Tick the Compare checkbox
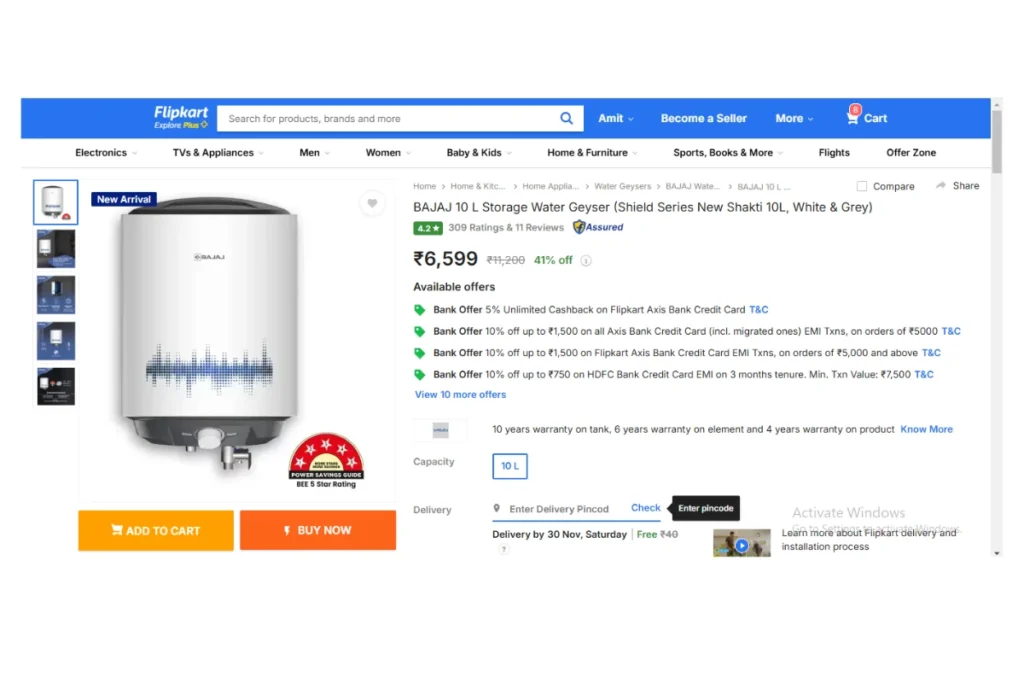This screenshot has height=683, width=1024. pos(861,186)
